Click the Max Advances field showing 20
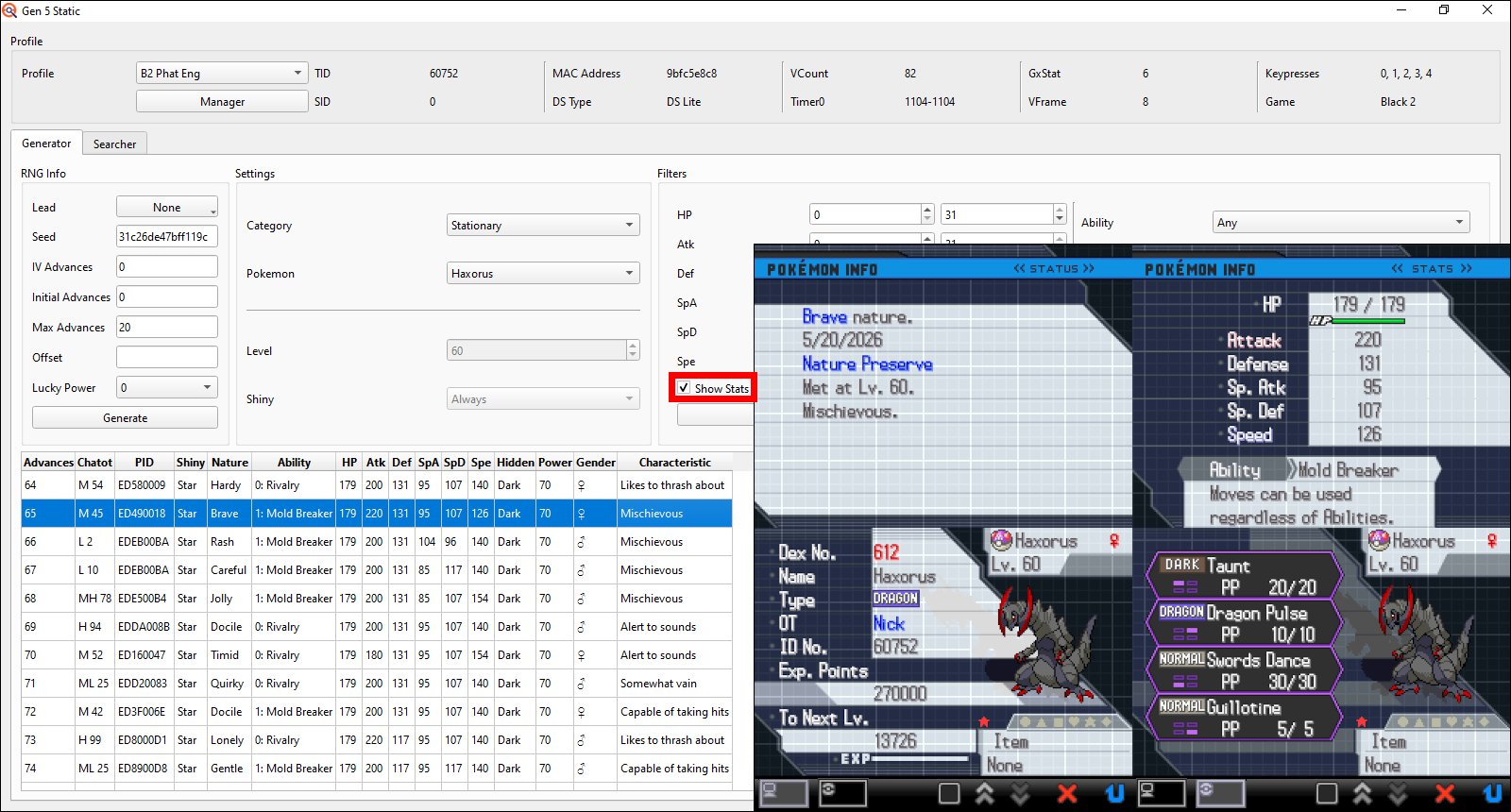 click(167, 327)
